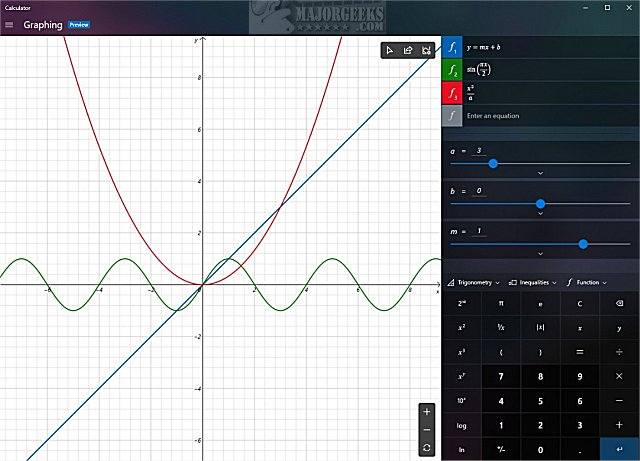This screenshot has height=461, width=640.
Task: Click the reciprocal 1/x key
Action: tap(501, 327)
